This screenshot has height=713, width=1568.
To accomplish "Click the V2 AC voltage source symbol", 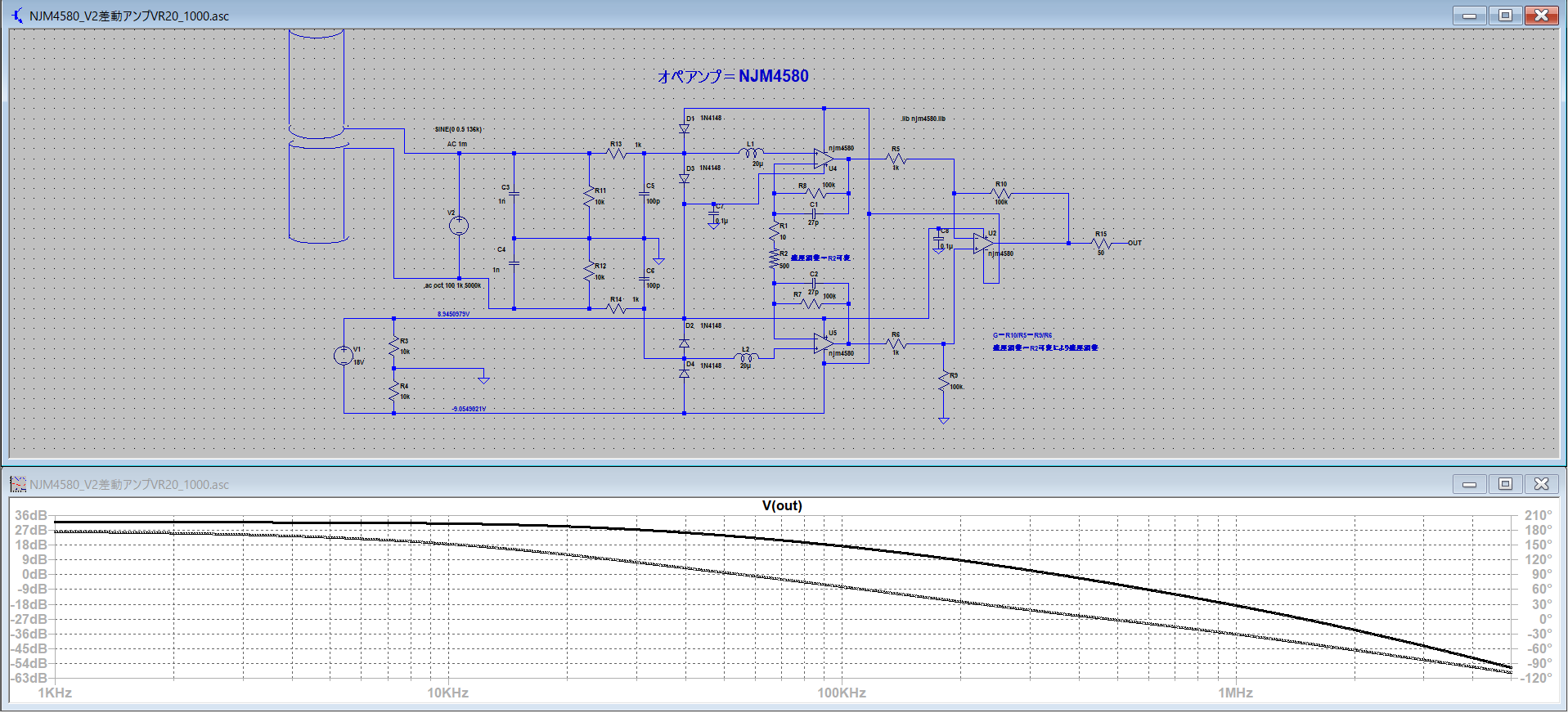I will point(459,226).
